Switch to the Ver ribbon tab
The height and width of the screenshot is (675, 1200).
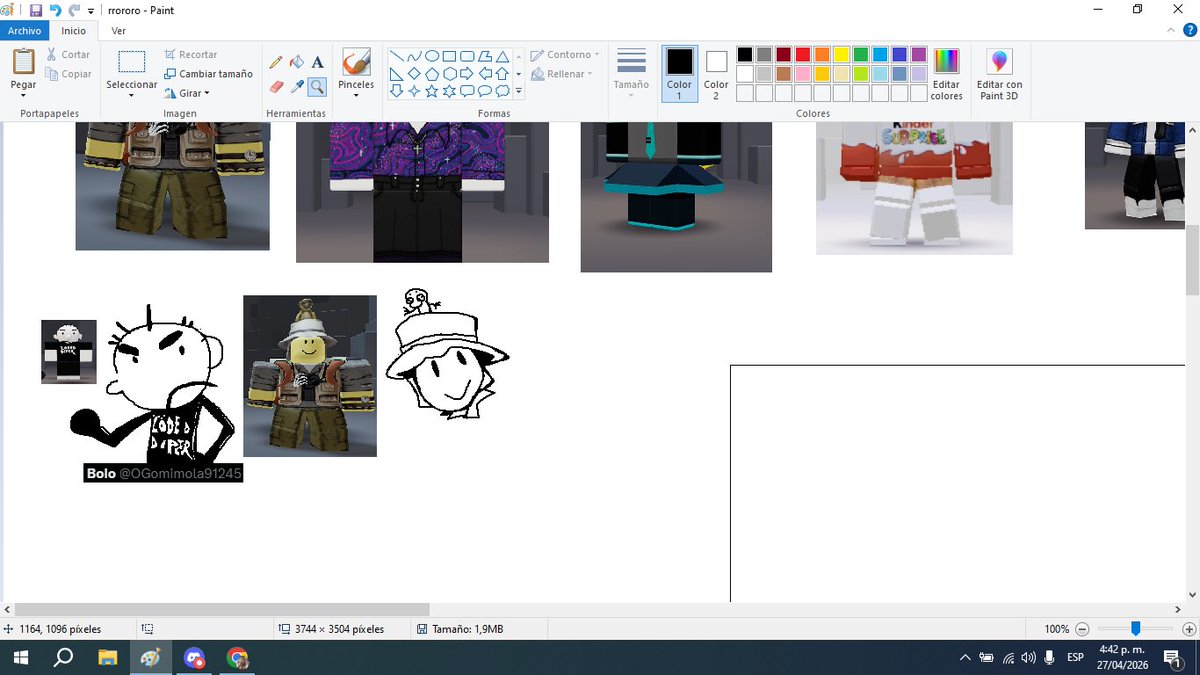point(119,31)
